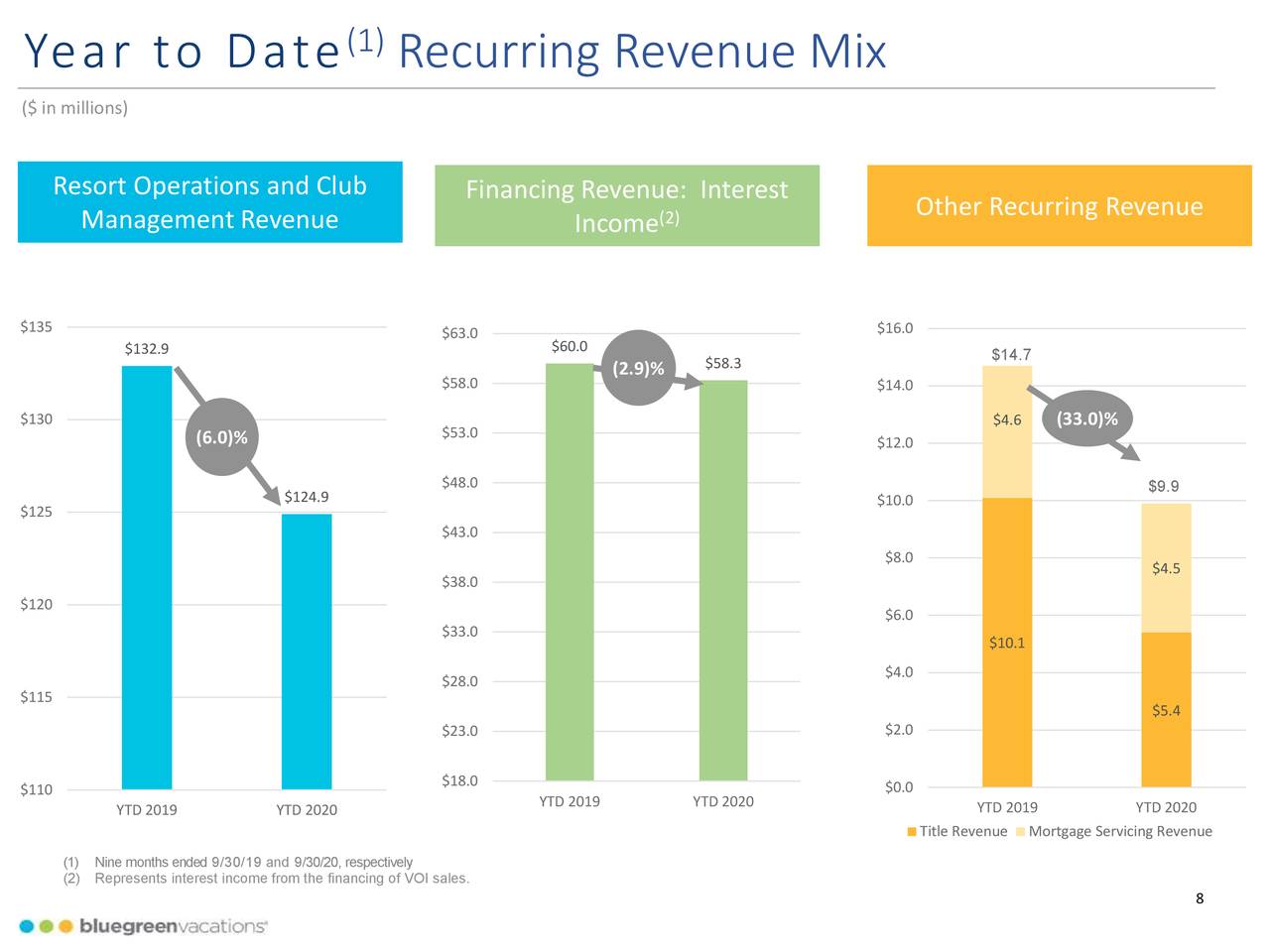
Task: Click the orange Title Revenue legend square
Action: point(910,831)
